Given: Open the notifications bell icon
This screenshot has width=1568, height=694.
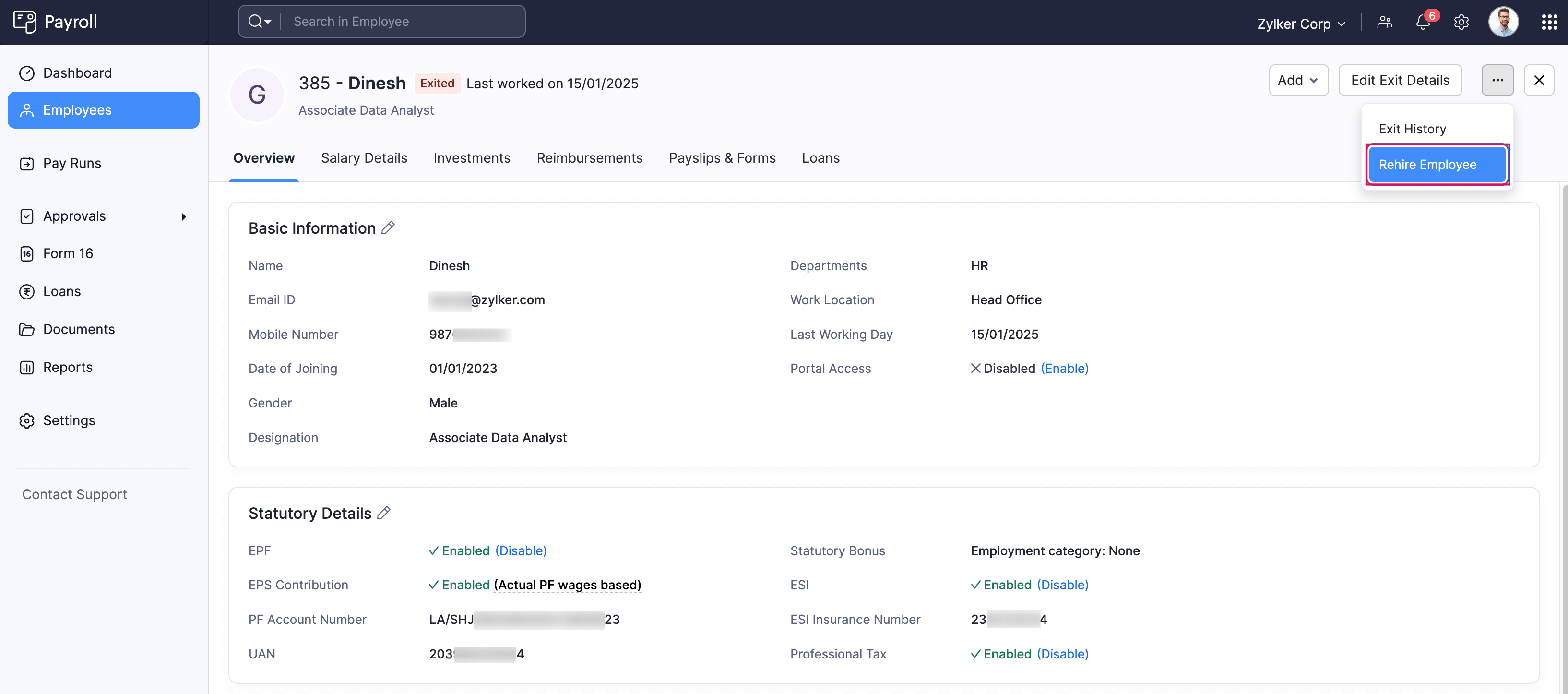Looking at the screenshot, I should pyautogui.click(x=1422, y=23).
